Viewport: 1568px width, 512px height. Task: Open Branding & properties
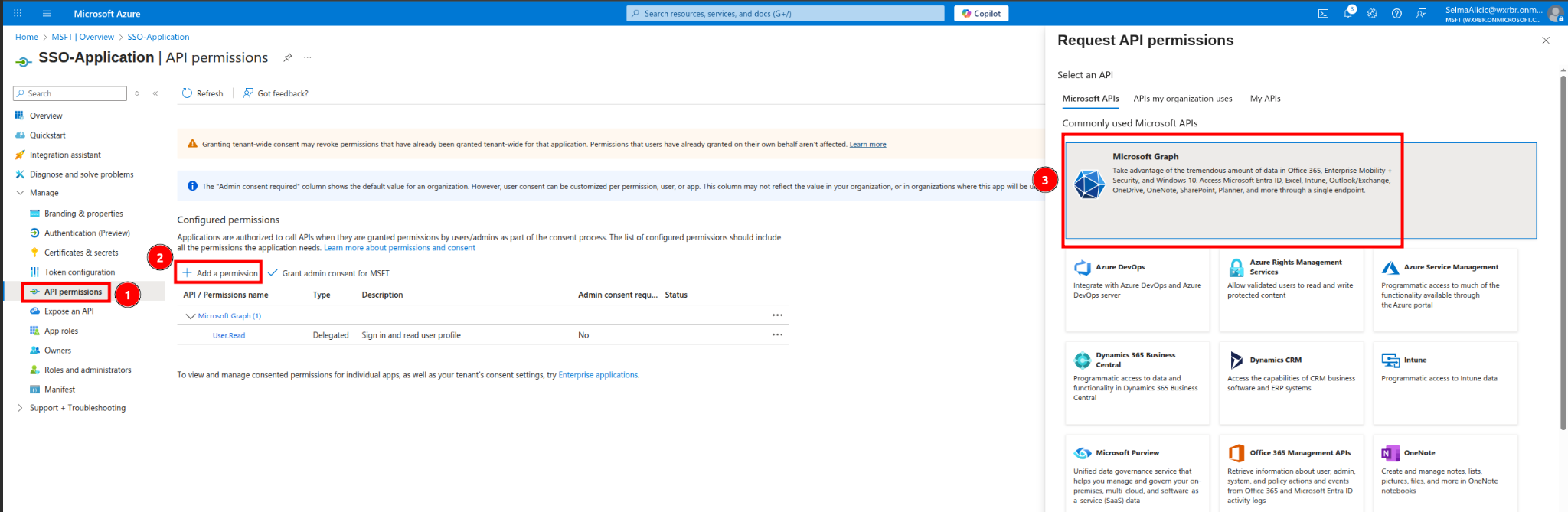[x=83, y=214]
